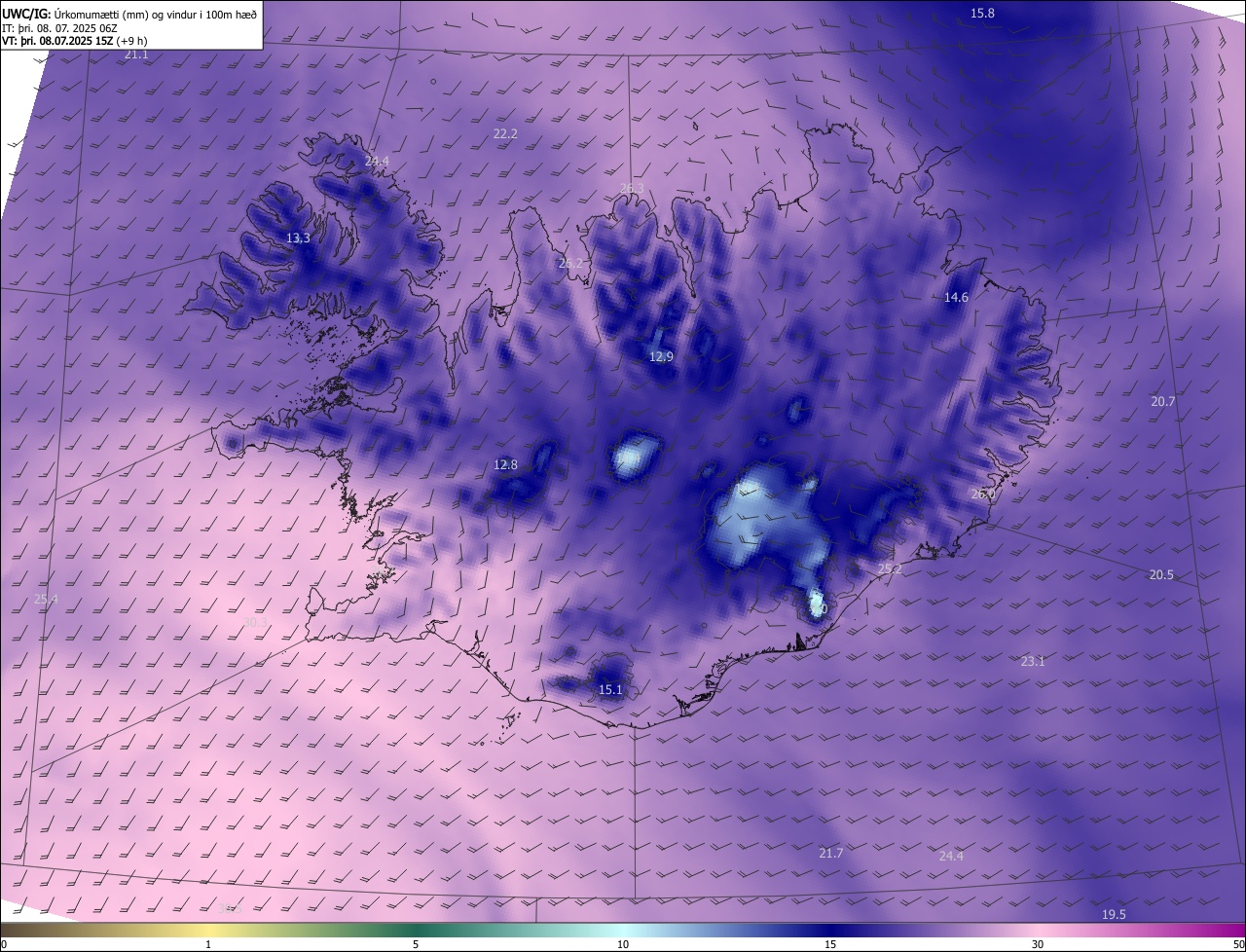Click the 13.3 value over the Westfjords

coord(298,238)
